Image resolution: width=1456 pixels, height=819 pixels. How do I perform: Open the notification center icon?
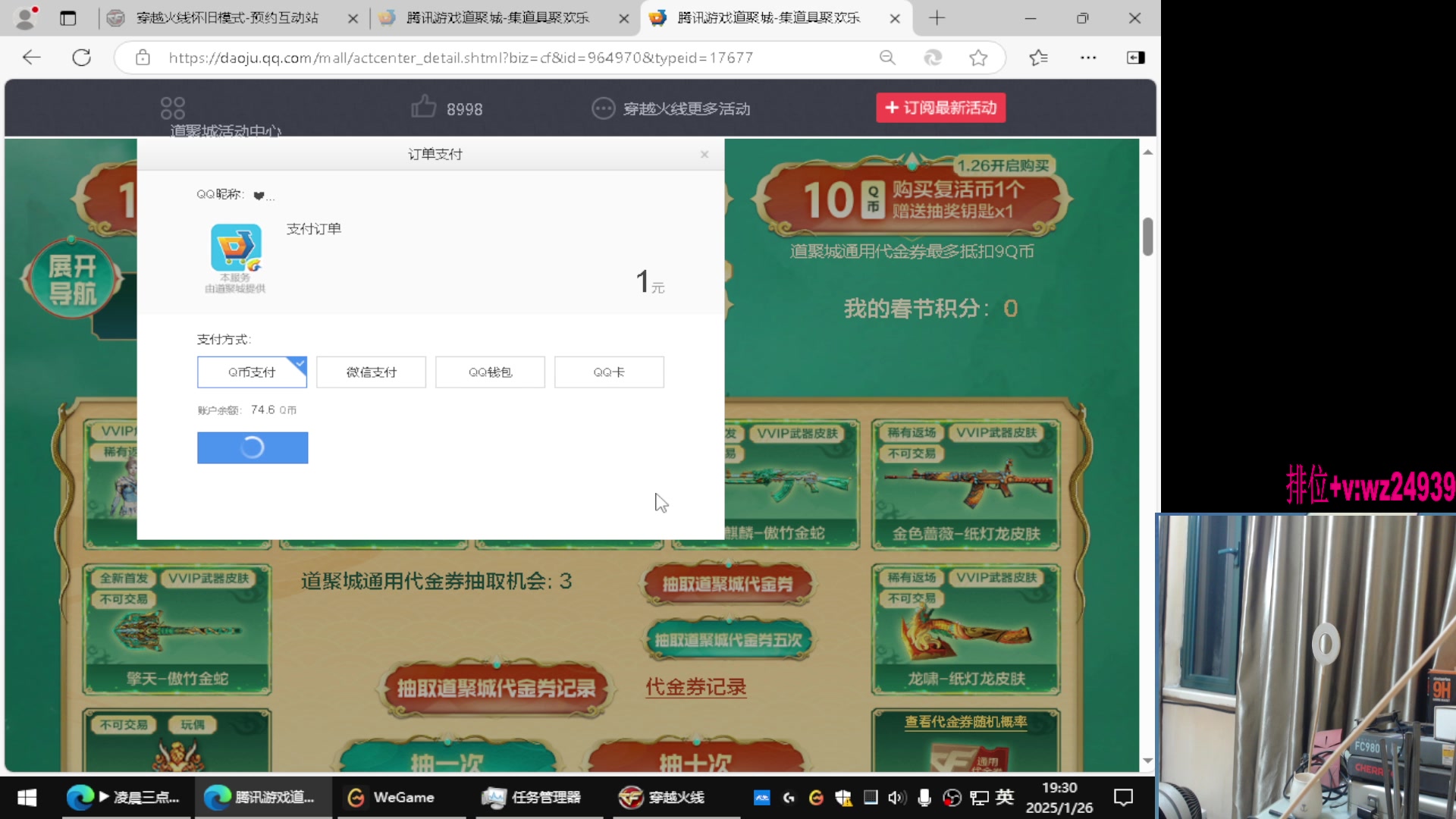pos(1123,798)
